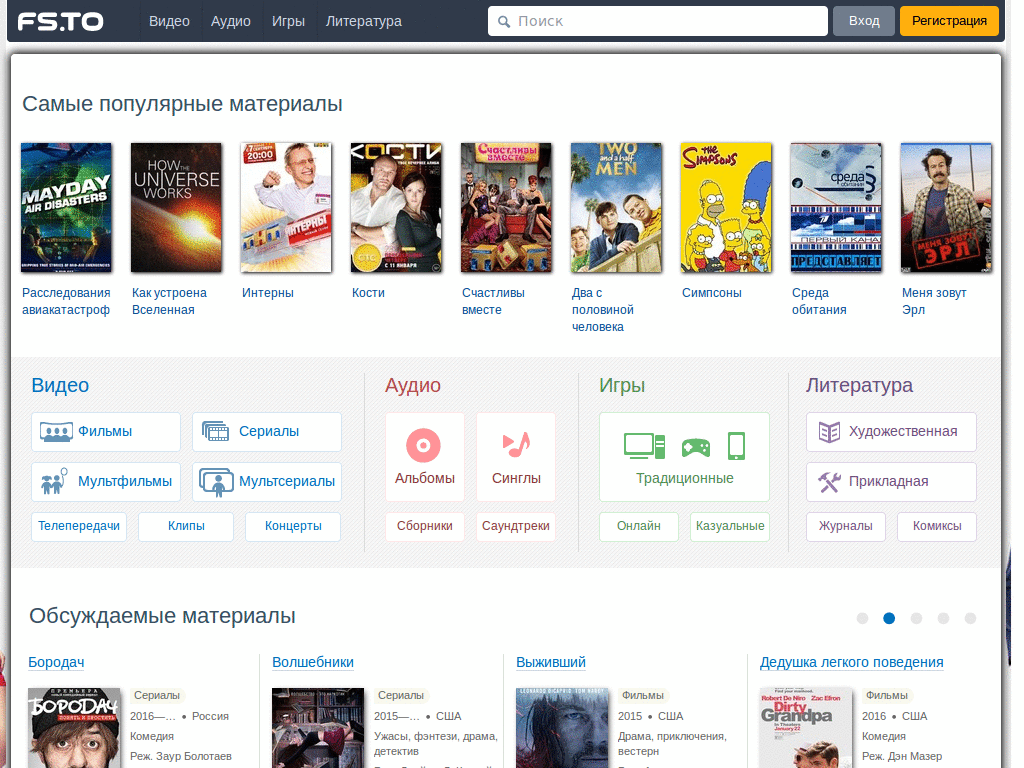
Task: Click the computer monitor games icon
Action: click(x=645, y=446)
